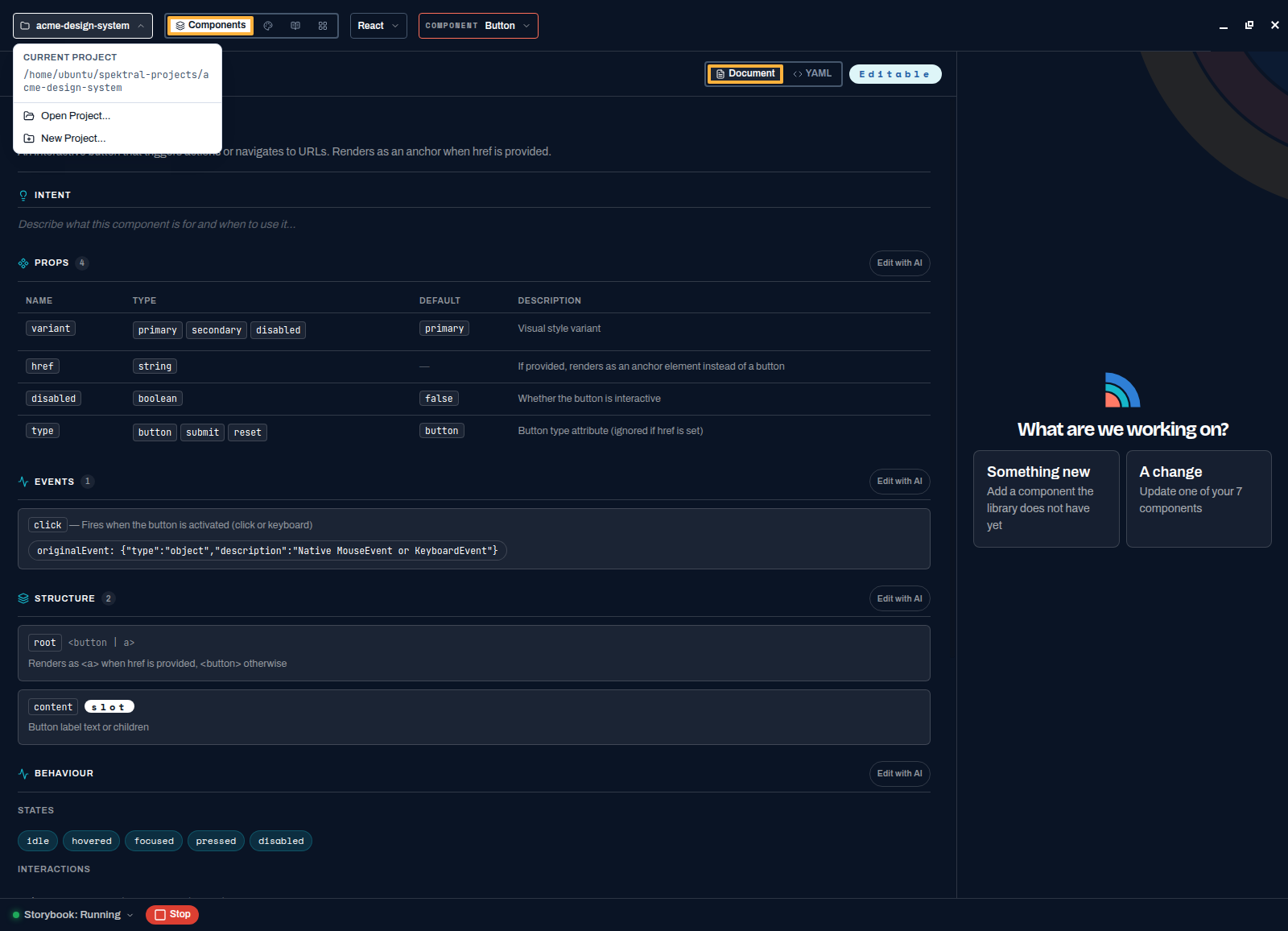Open the palette (theme tokens) view icon

[x=268, y=26]
